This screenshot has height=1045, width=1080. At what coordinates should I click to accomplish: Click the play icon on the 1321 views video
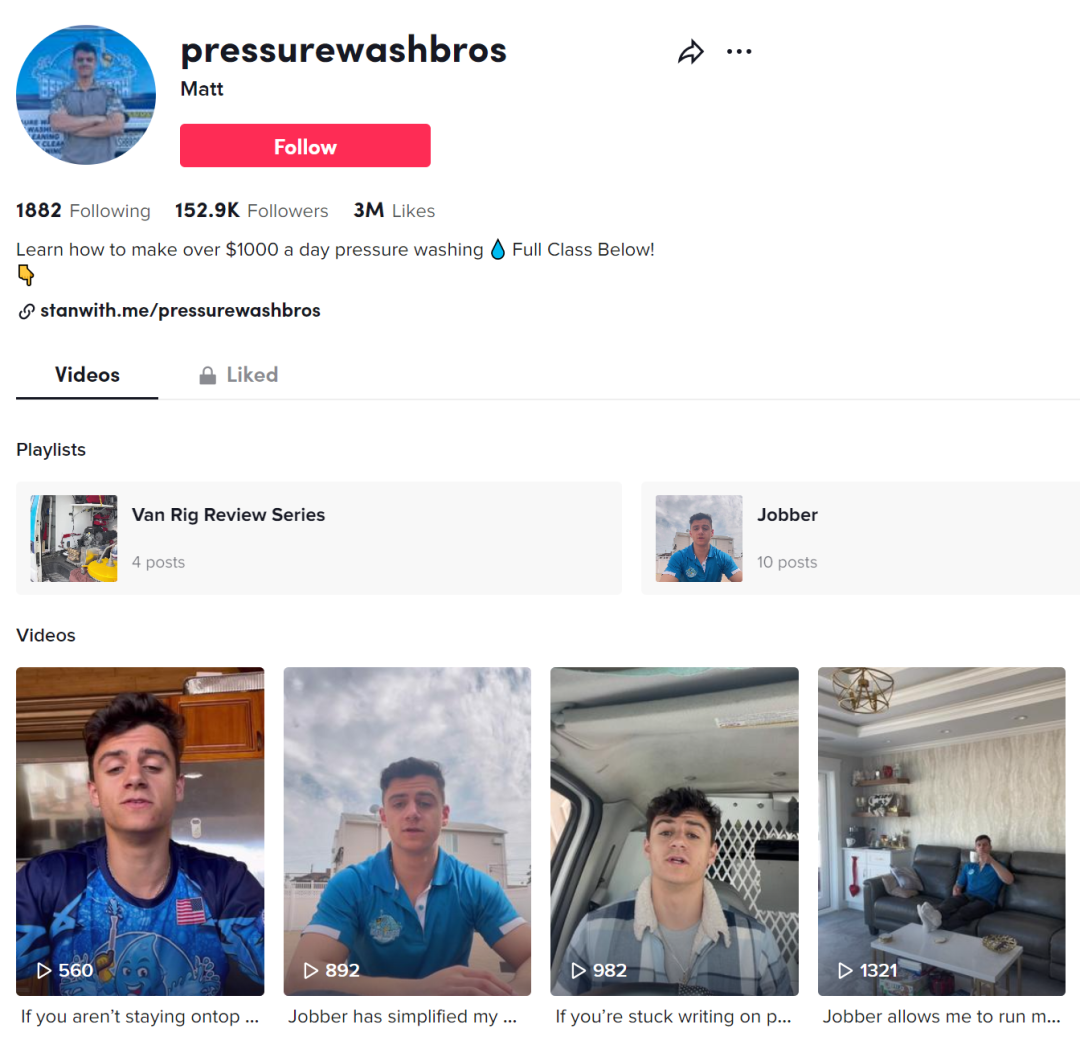846,971
